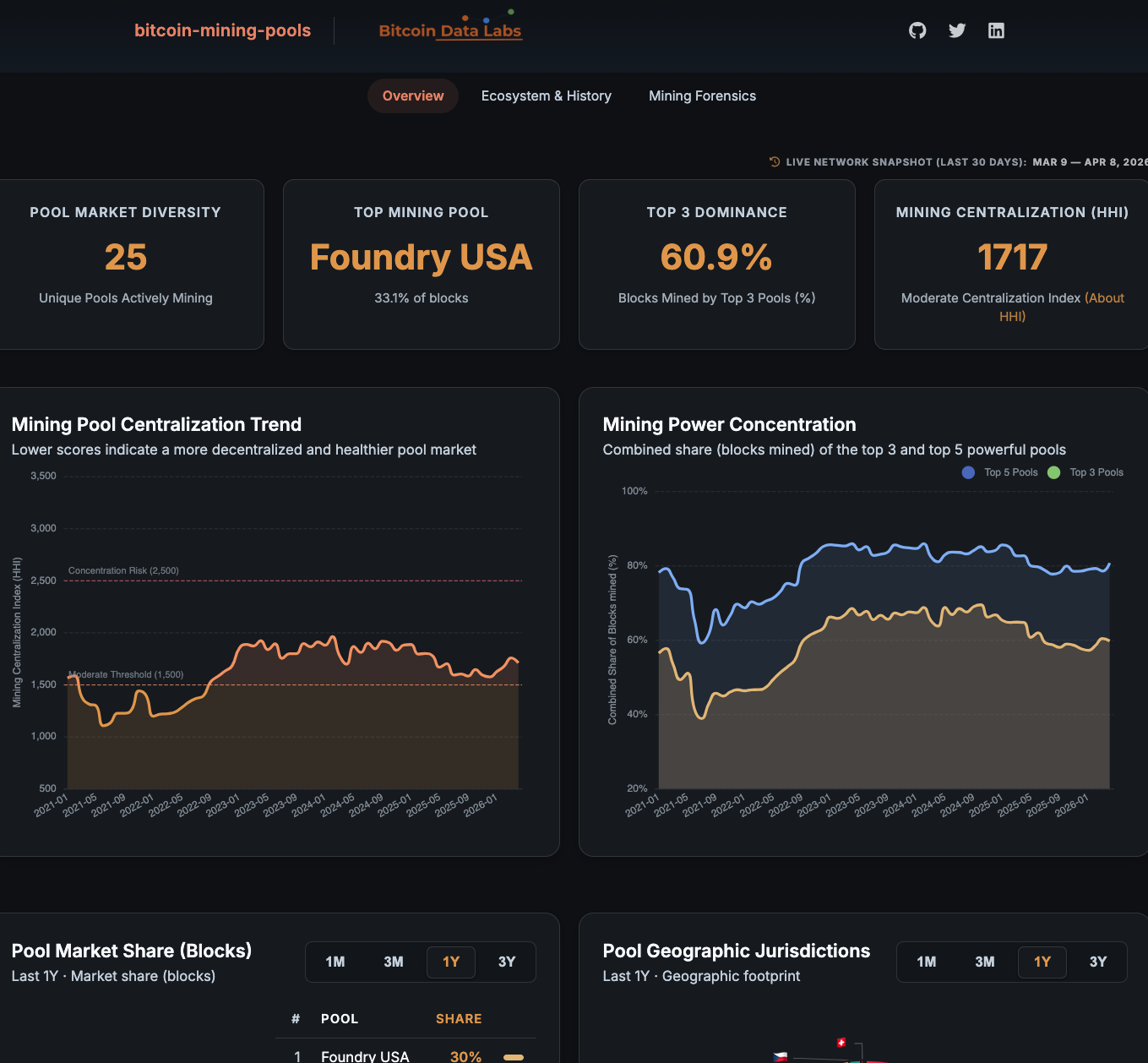Screen dimensions: 1148x1063
Task: Select 3M range for Pool Market Share
Action: 394,962
